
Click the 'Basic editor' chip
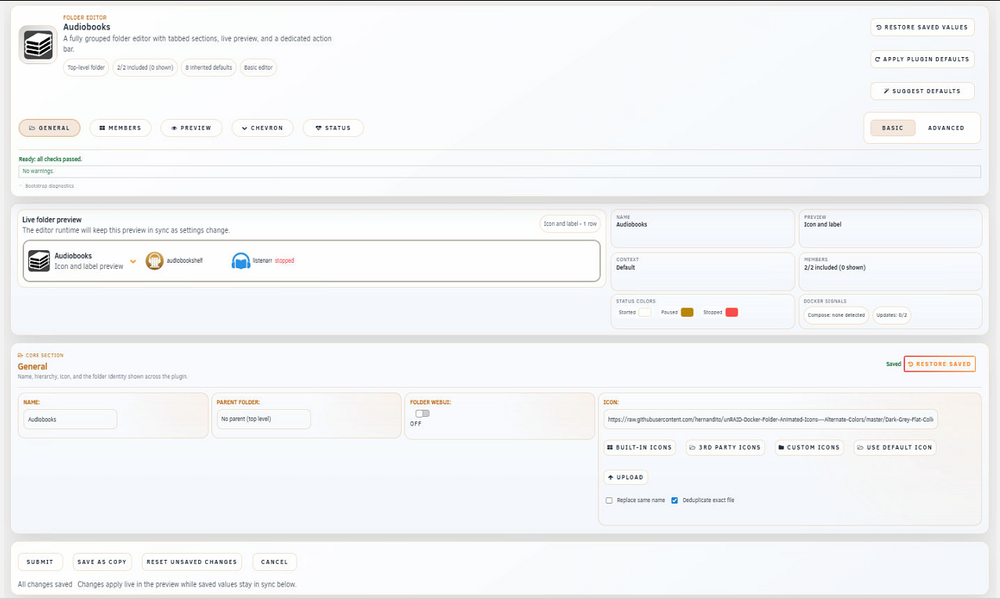tap(258, 68)
